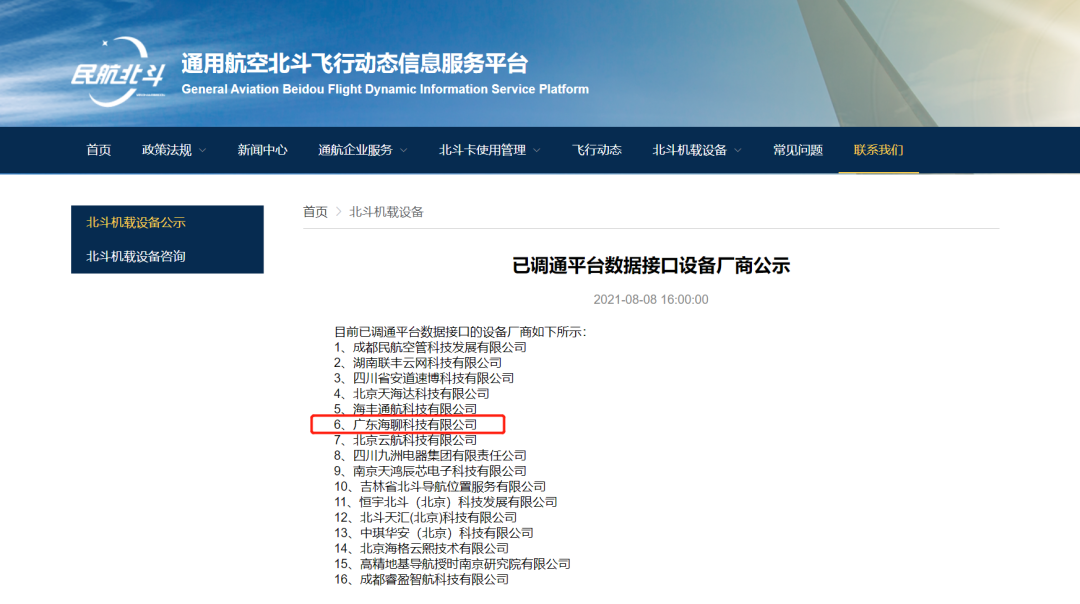Open the 政策法规 menu
1080x604 pixels.
[167, 150]
